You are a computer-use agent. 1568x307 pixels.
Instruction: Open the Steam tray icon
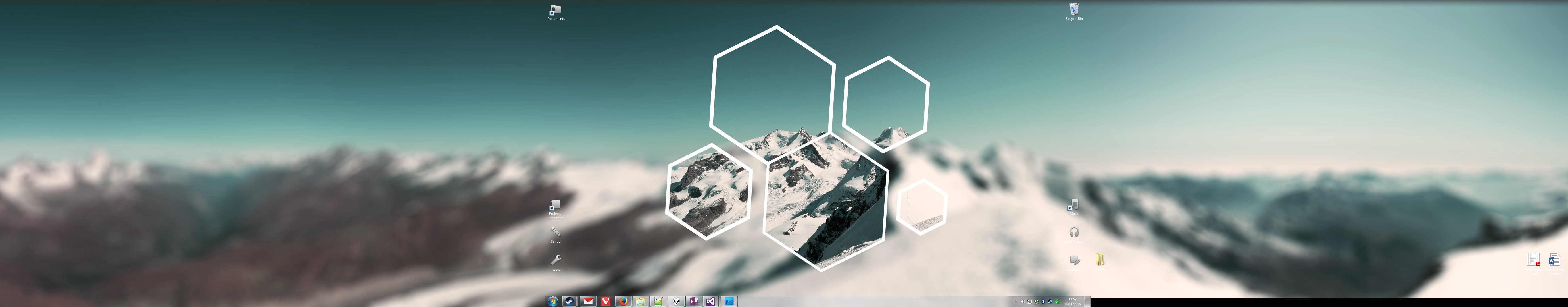[x=1050, y=302]
